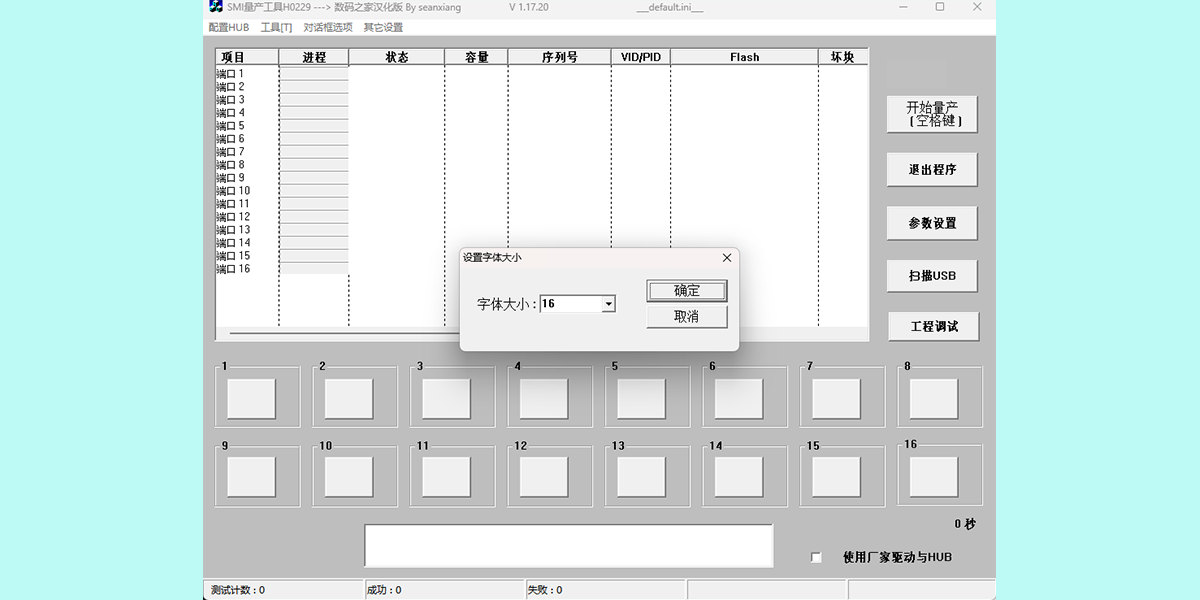Click the port 1 slot box
The image size is (1200, 600).
point(251,399)
